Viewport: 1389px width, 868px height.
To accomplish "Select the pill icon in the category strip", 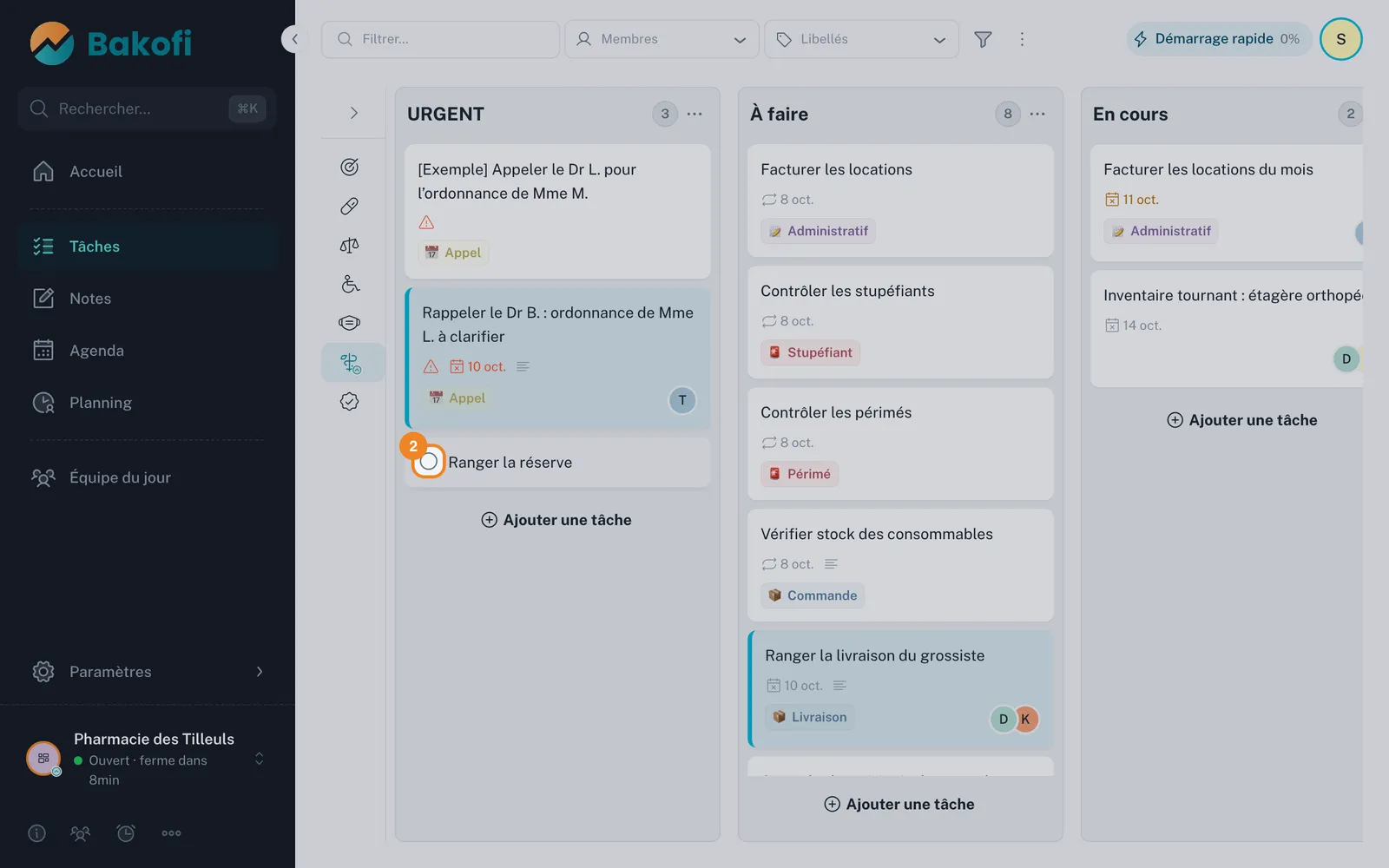I will pyautogui.click(x=349, y=206).
